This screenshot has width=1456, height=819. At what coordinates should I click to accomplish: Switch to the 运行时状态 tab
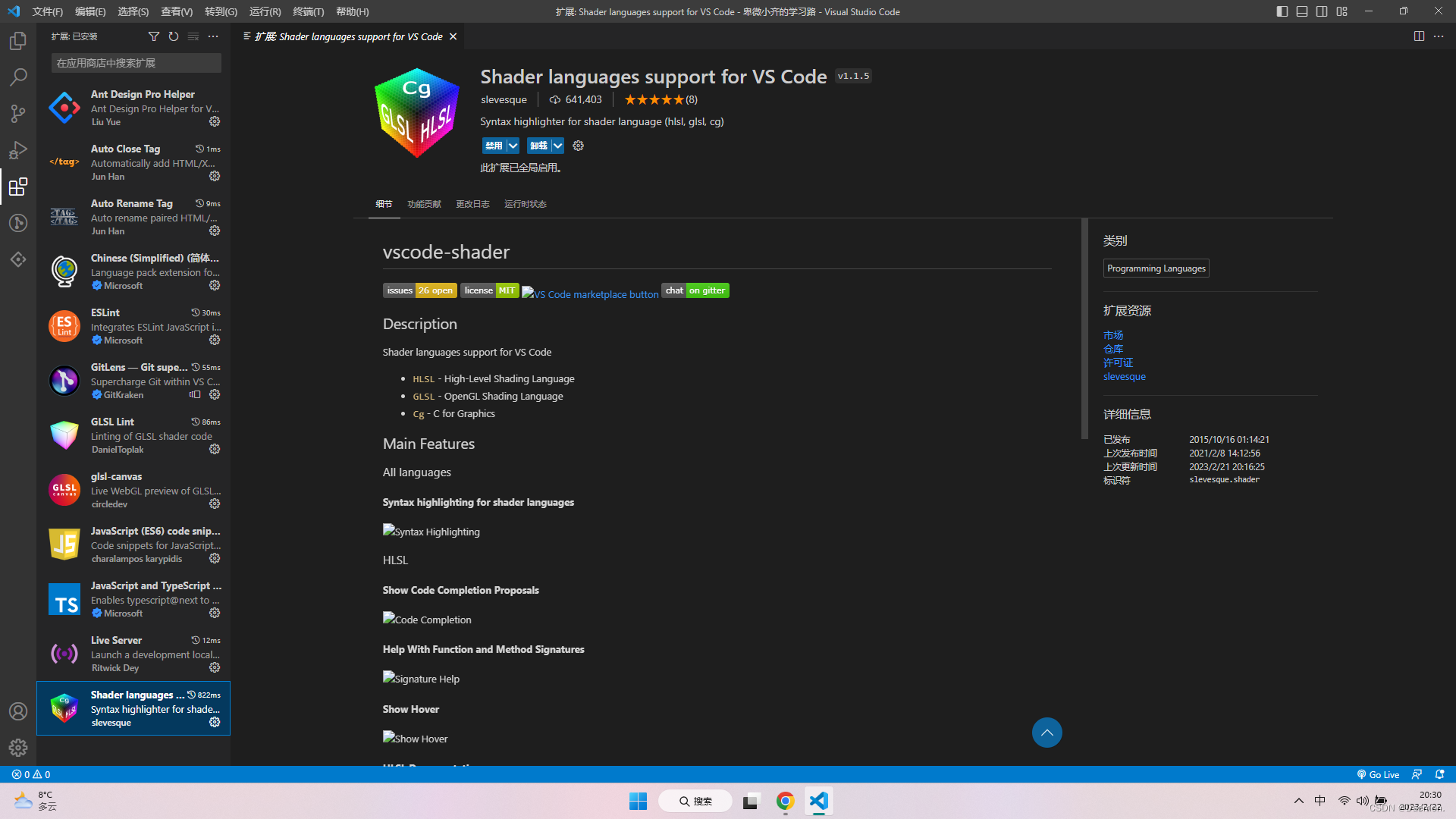525,204
